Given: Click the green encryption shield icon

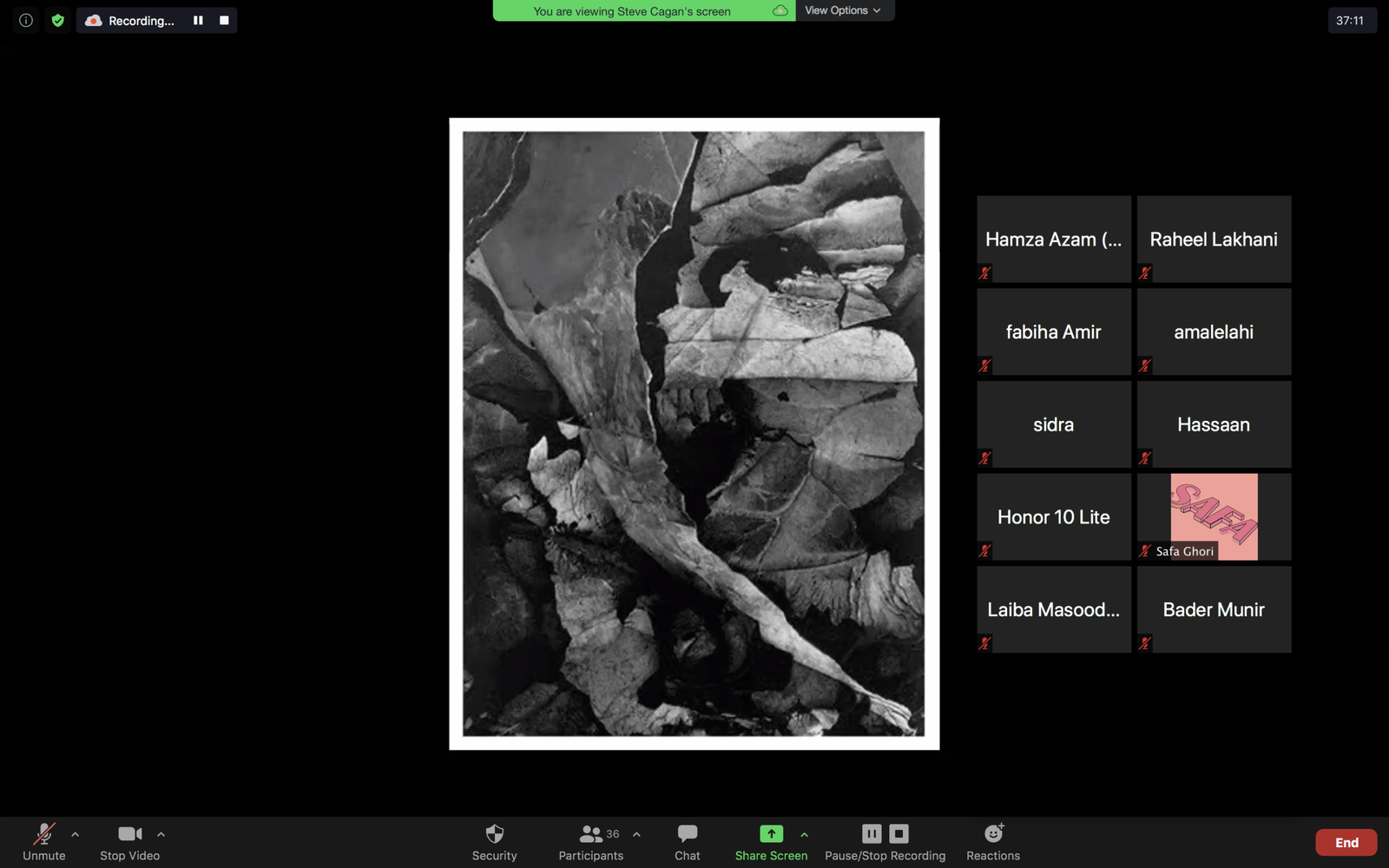Looking at the screenshot, I should [57, 20].
